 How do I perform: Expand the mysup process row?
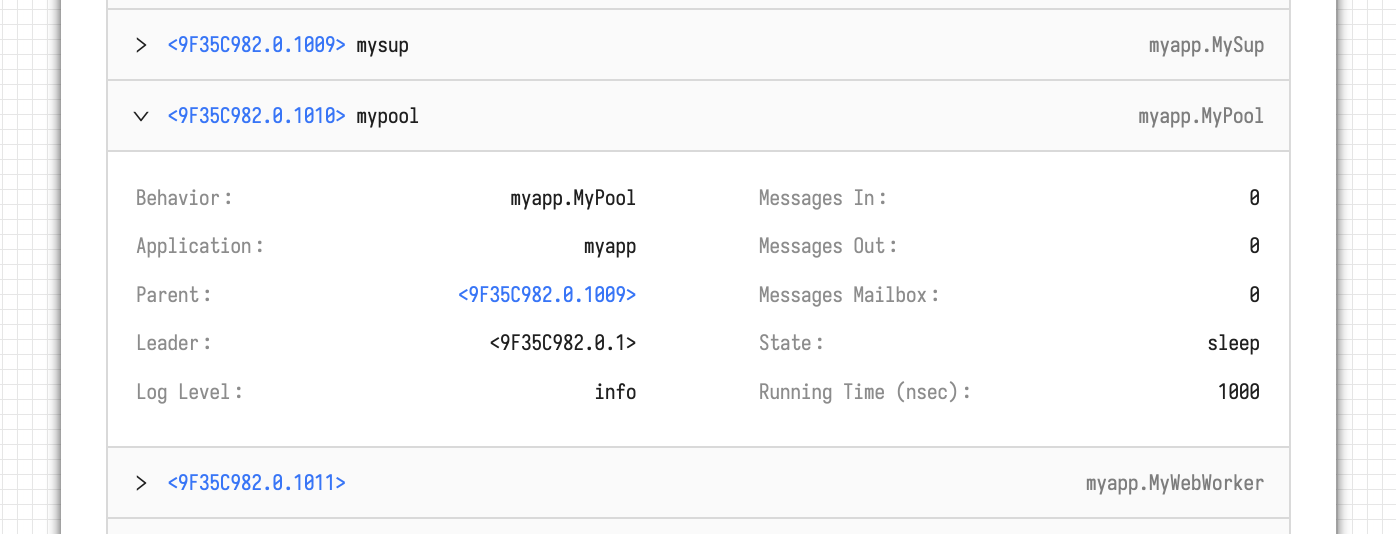coord(141,45)
